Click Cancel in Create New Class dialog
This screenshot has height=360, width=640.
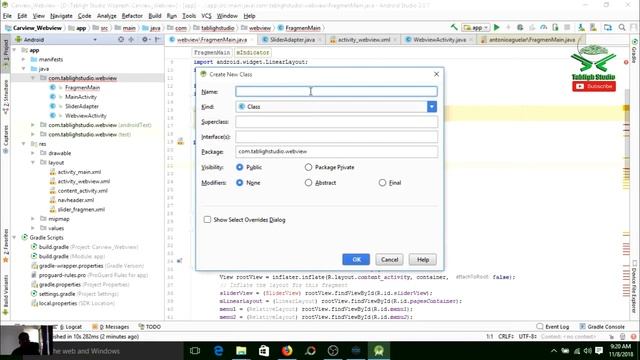389,260
